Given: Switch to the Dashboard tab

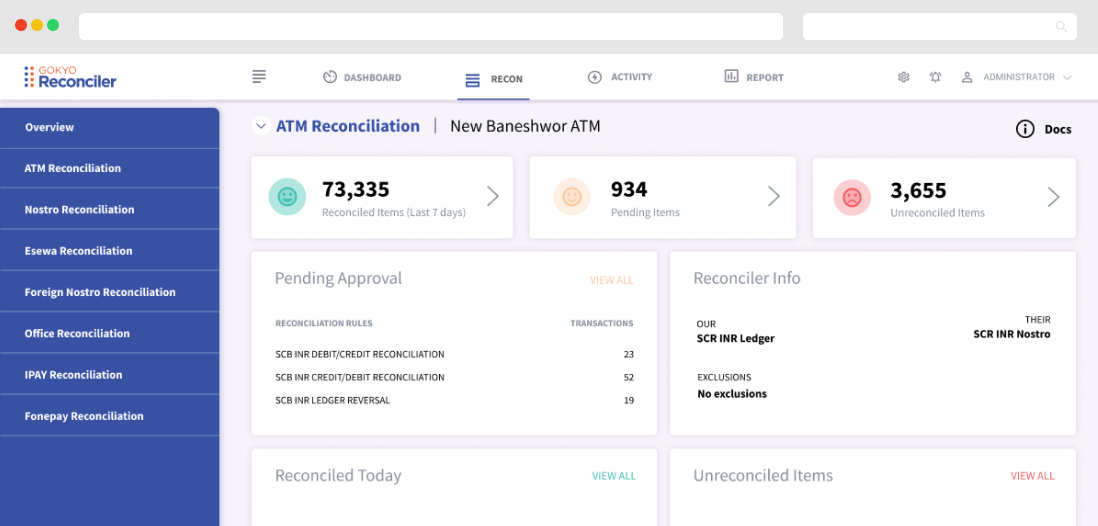Looking at the screenshot, I should pos(362,77).
